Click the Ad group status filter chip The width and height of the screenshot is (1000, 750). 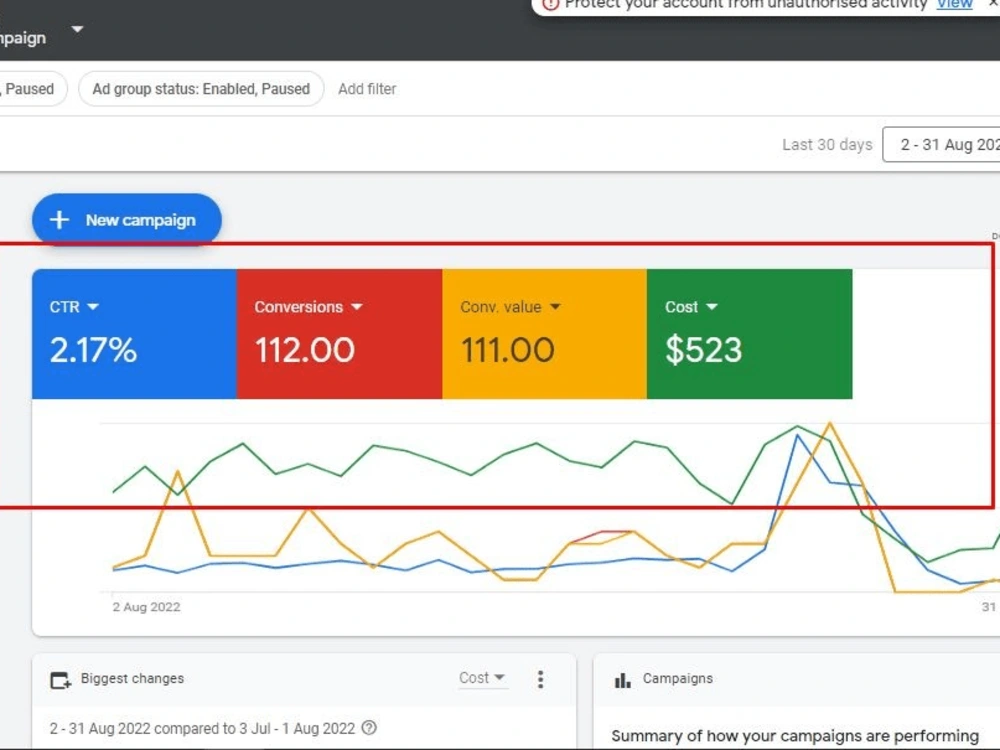pyautogui.click(x=201, y=89)
